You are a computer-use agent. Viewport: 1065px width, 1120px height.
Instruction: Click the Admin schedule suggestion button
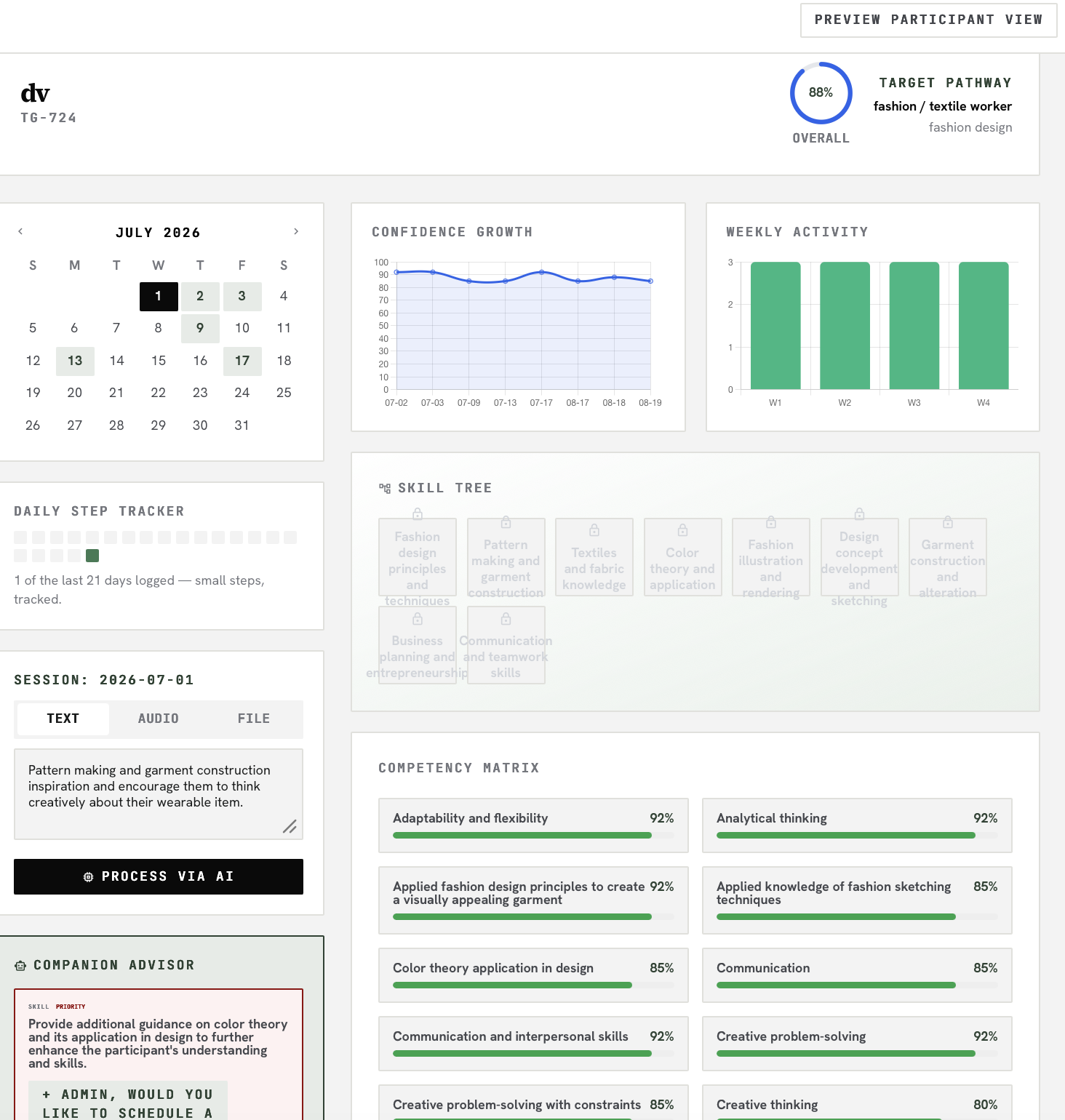click(x=128, y=1101)
